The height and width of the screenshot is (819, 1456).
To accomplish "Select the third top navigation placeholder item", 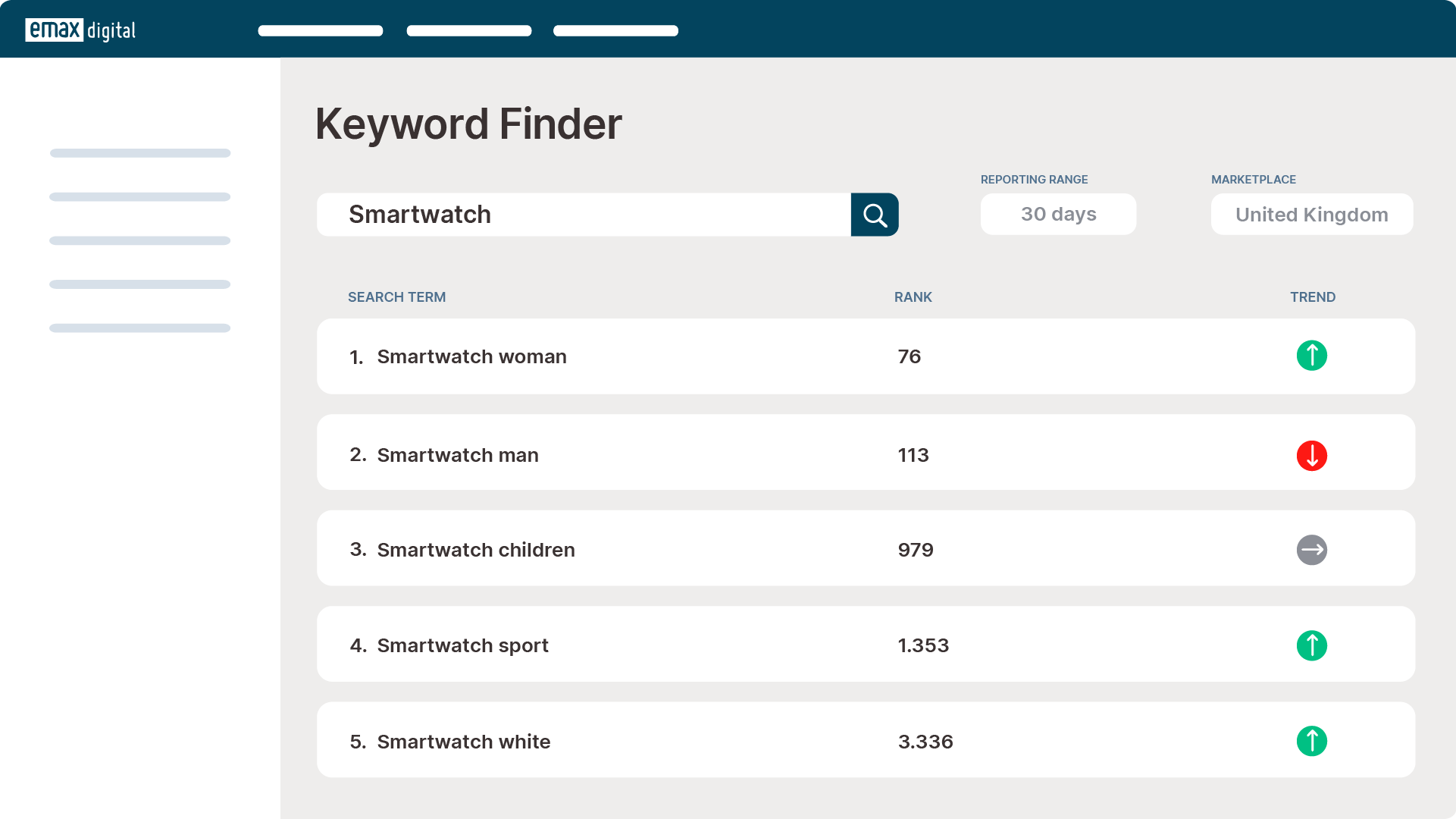I will [x=615, y=31].
